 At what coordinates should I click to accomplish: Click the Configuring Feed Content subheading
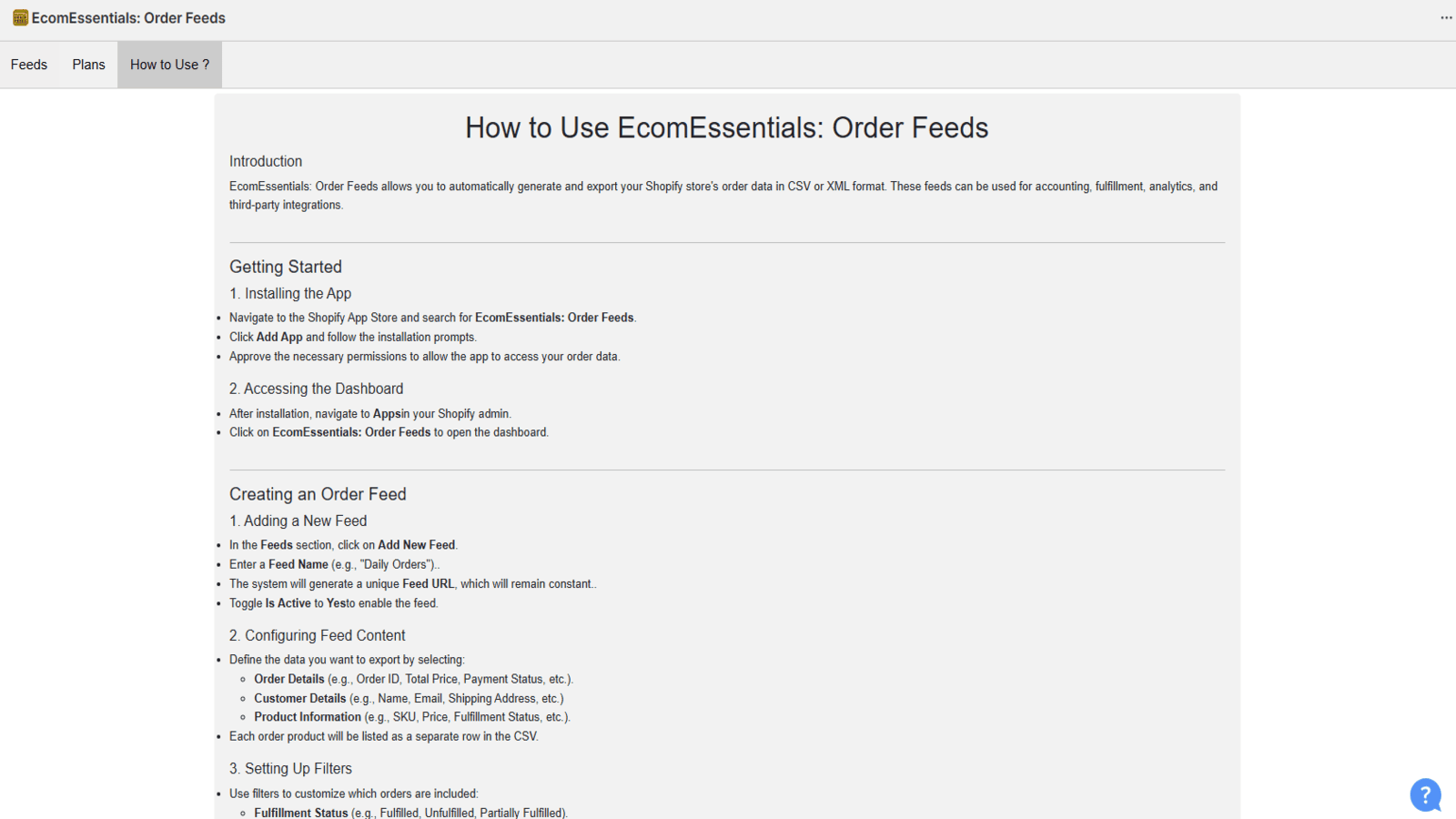point(318,635)
